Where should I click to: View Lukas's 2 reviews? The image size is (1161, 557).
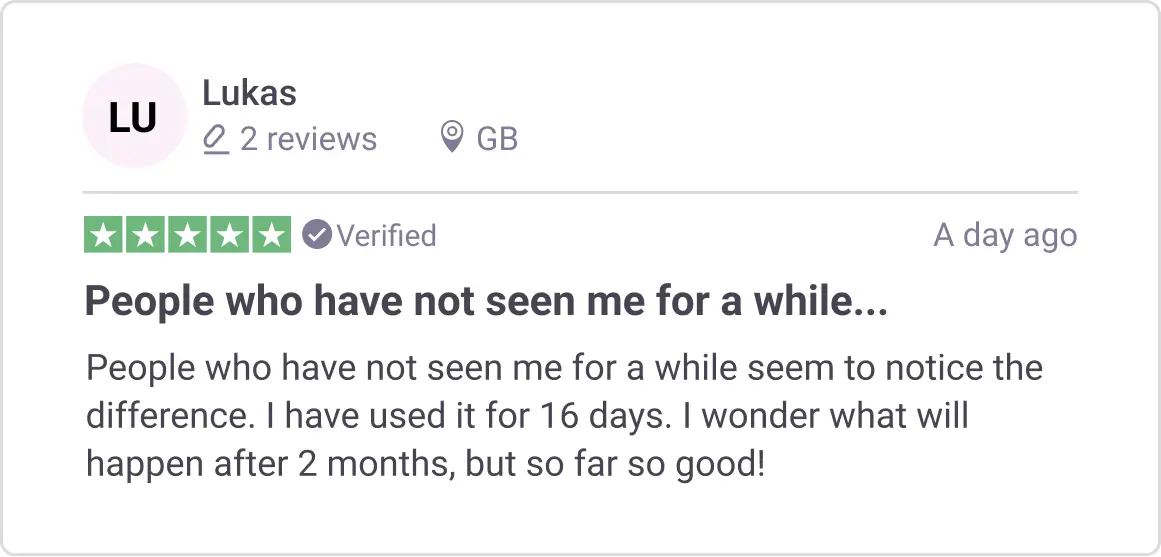(x=308, y=139)
